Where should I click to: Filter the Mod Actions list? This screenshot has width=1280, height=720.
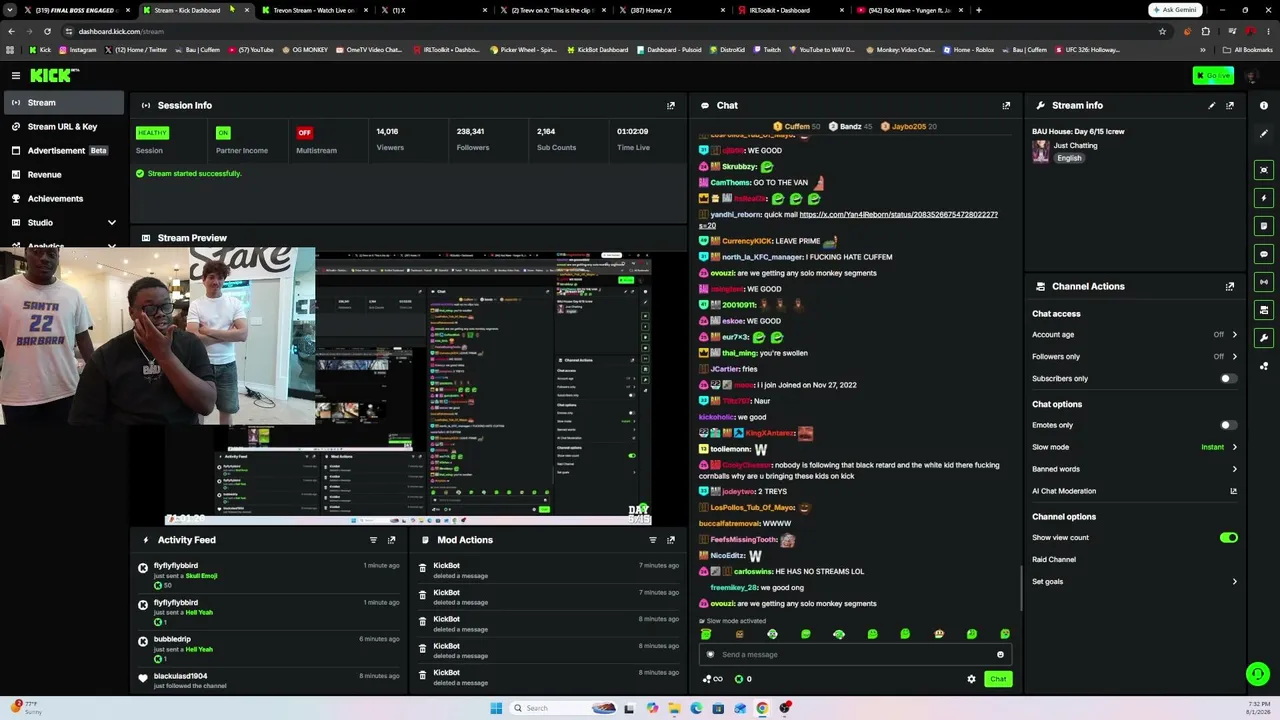click(653, 540)
